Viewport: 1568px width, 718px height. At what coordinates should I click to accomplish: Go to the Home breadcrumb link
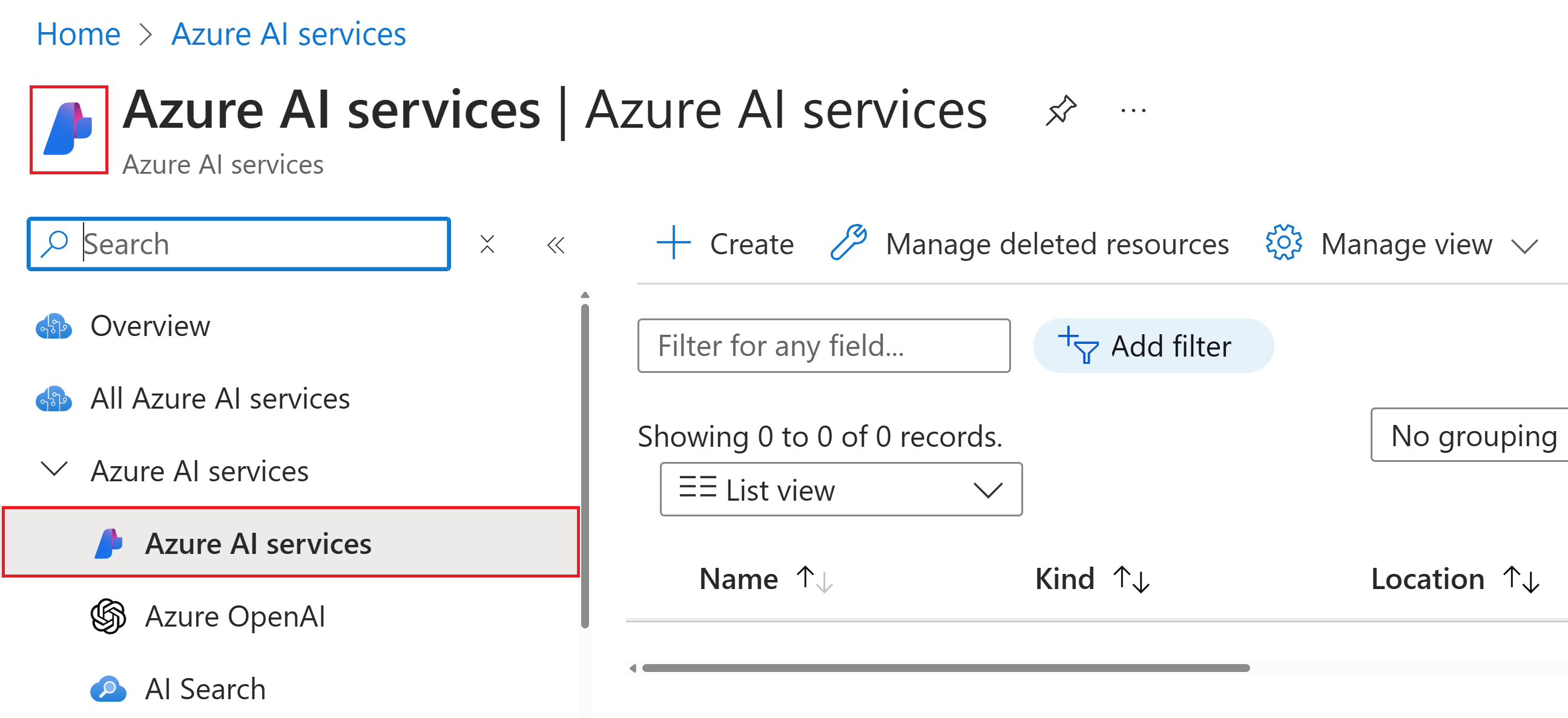click(78, 33)
